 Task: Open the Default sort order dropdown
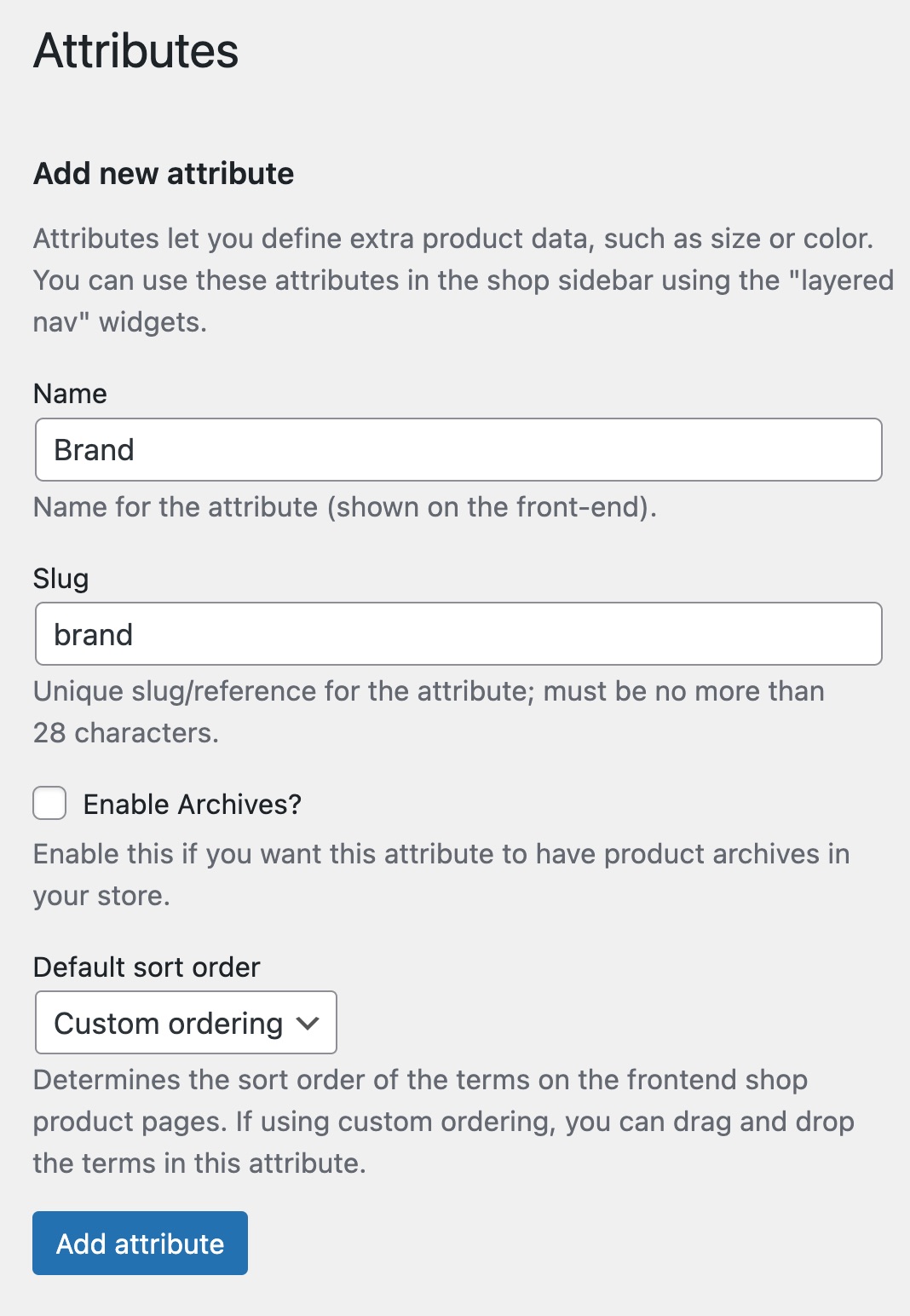tap(186, 1023)
